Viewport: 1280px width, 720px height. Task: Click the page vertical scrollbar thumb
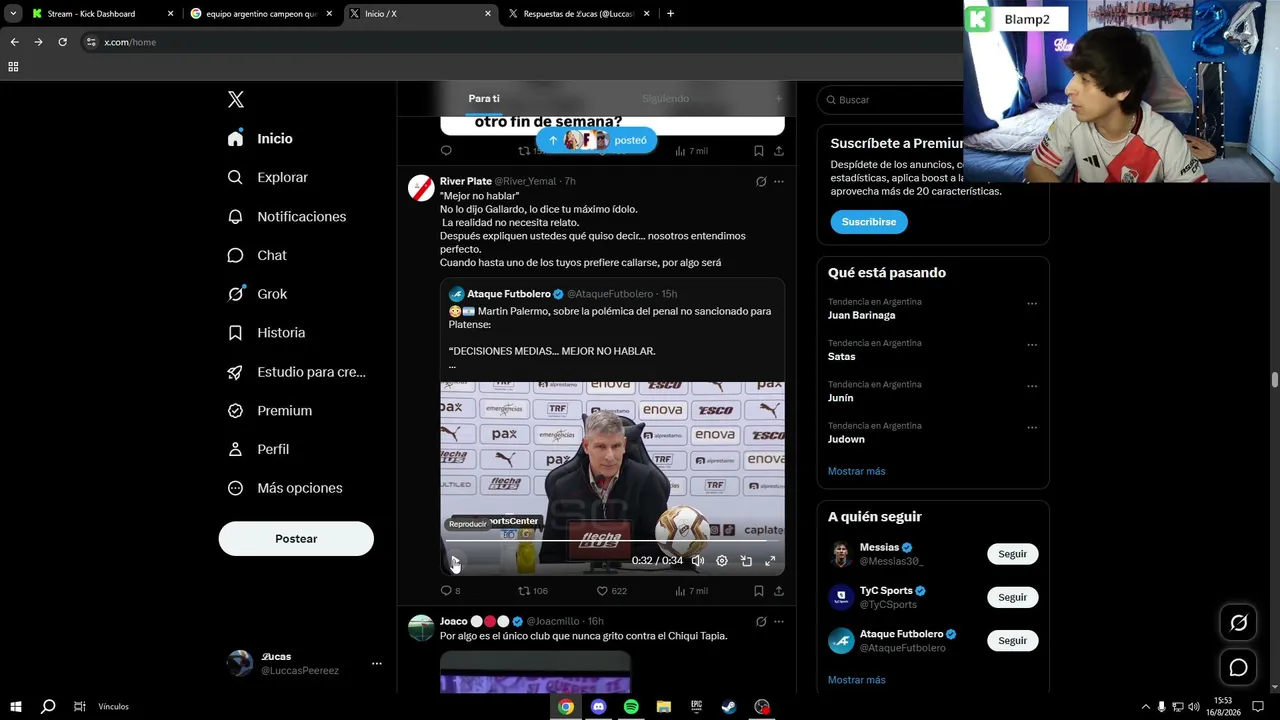(x=1275, y=381)
